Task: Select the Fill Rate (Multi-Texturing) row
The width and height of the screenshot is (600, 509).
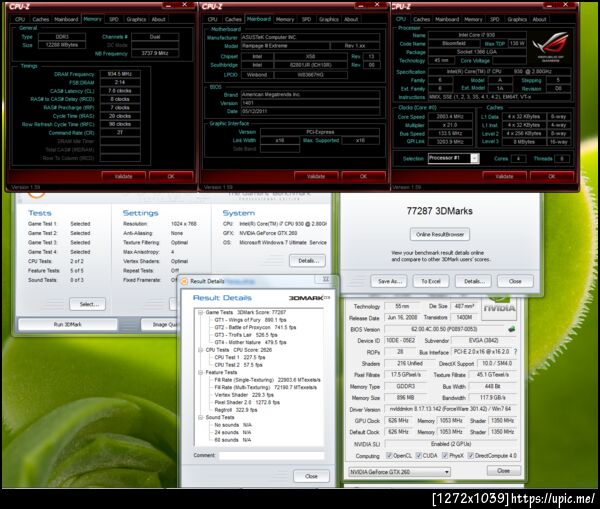Action: click(x=266, y=388)
